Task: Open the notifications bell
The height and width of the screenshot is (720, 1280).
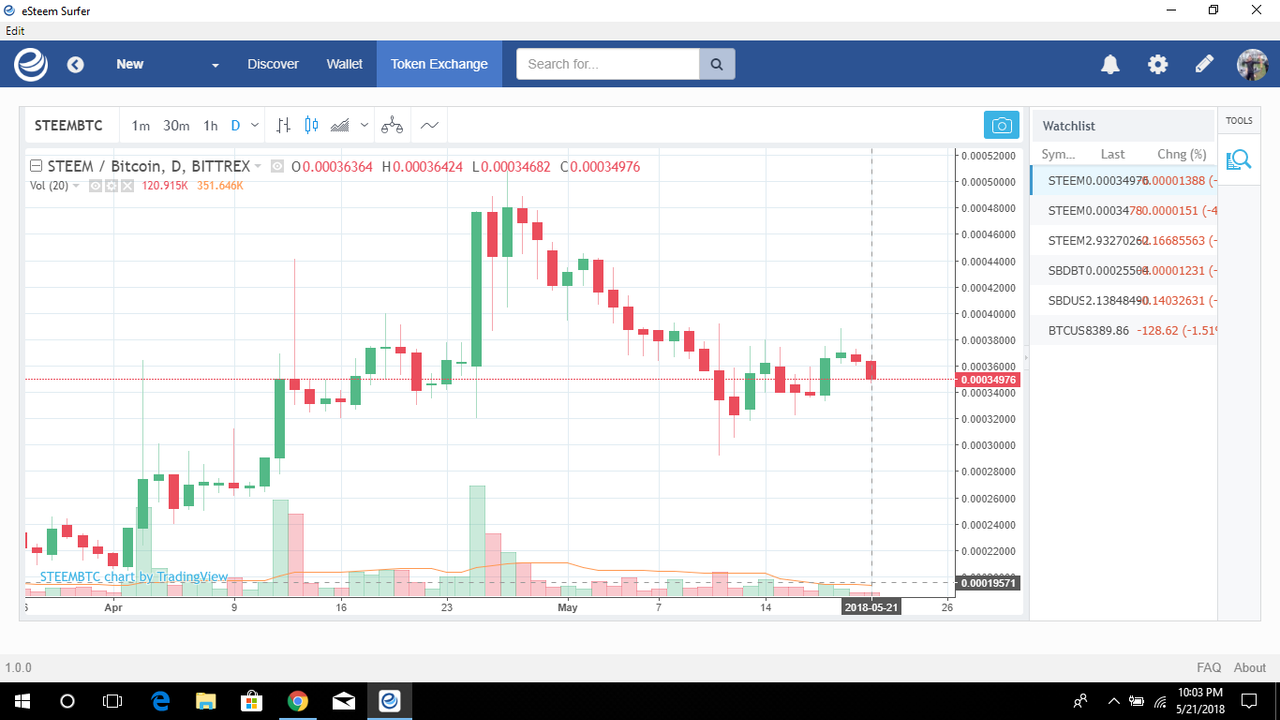Action: pos(1110,65)
